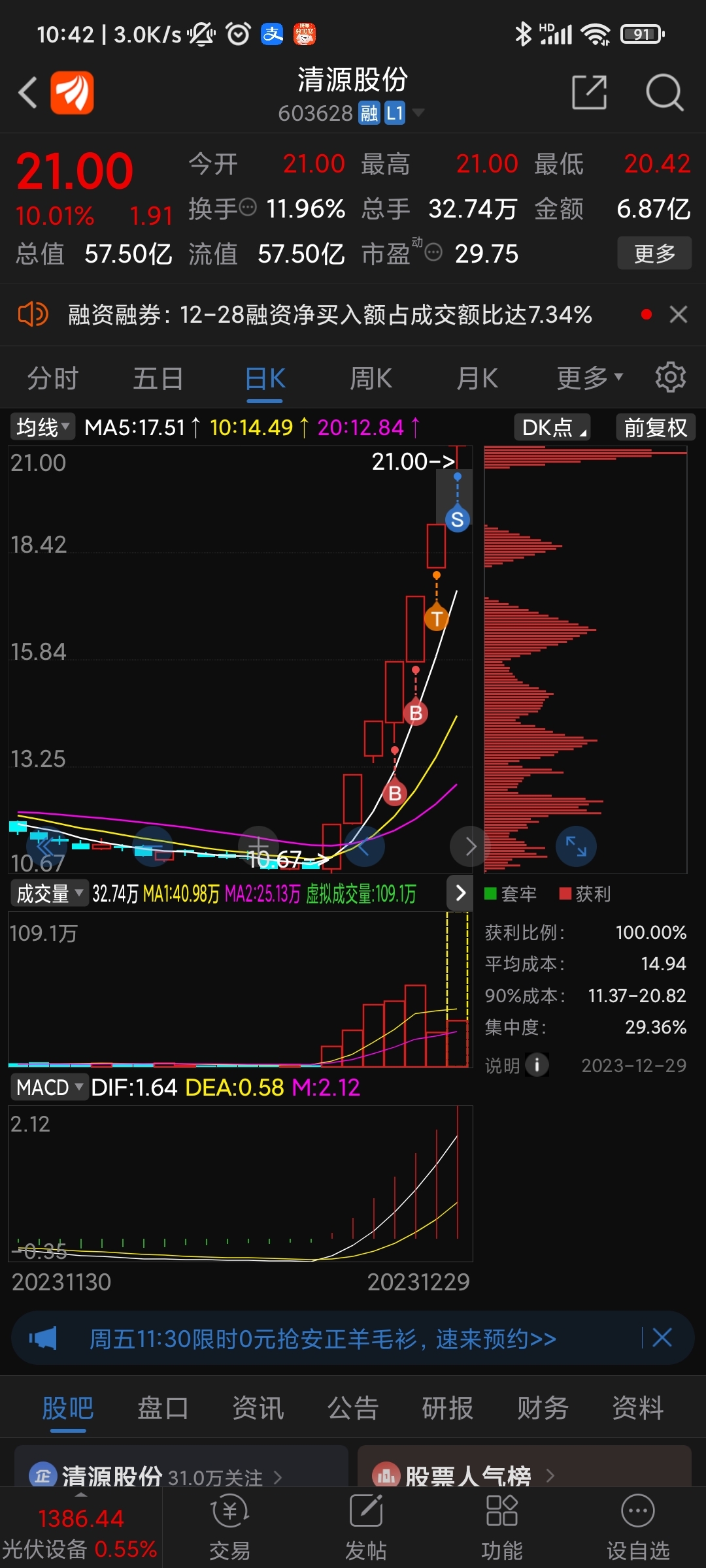Open the Eastmoney orange app logo
706x1568 pixels.
click(x=72, y=92)
